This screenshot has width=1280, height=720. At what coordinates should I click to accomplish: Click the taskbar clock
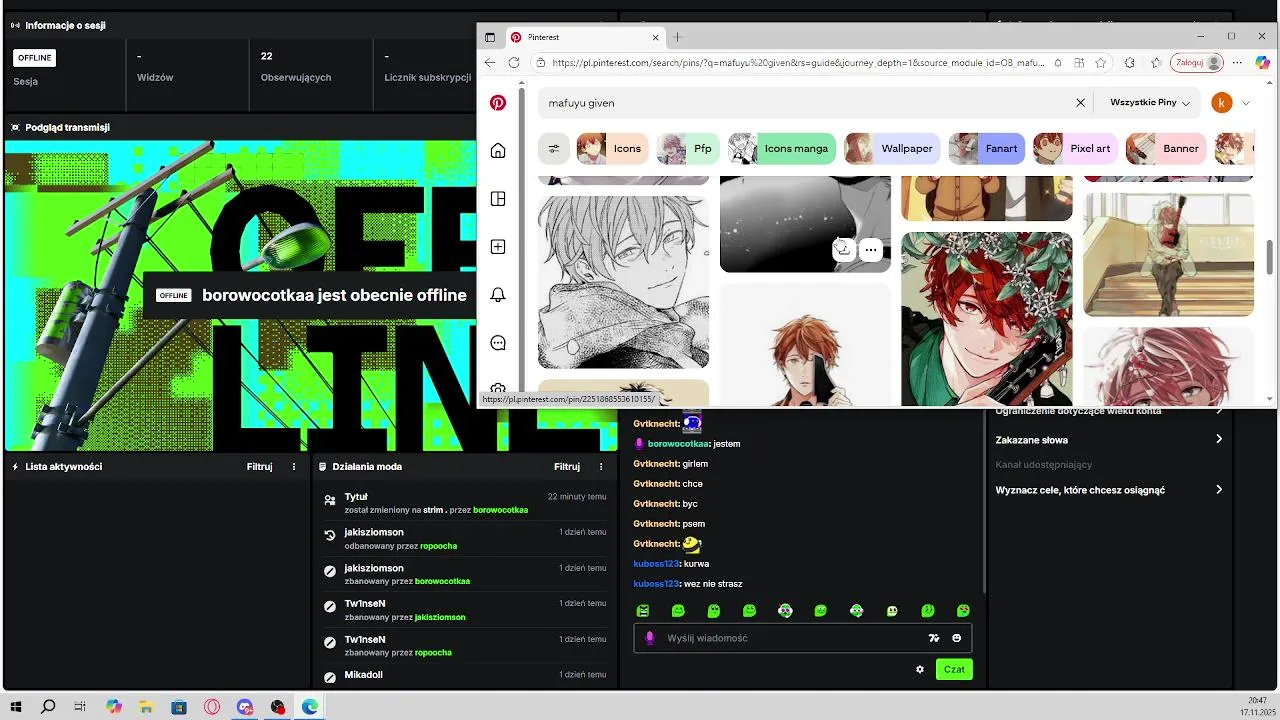(1257, 706)
